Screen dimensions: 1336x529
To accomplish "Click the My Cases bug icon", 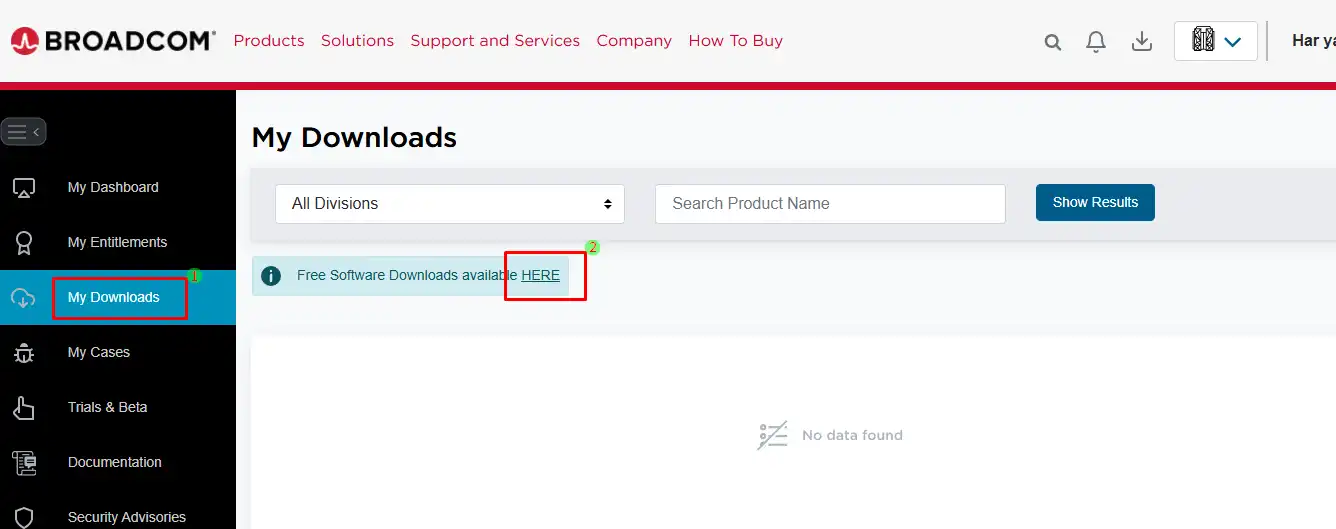I will [24, 353].
